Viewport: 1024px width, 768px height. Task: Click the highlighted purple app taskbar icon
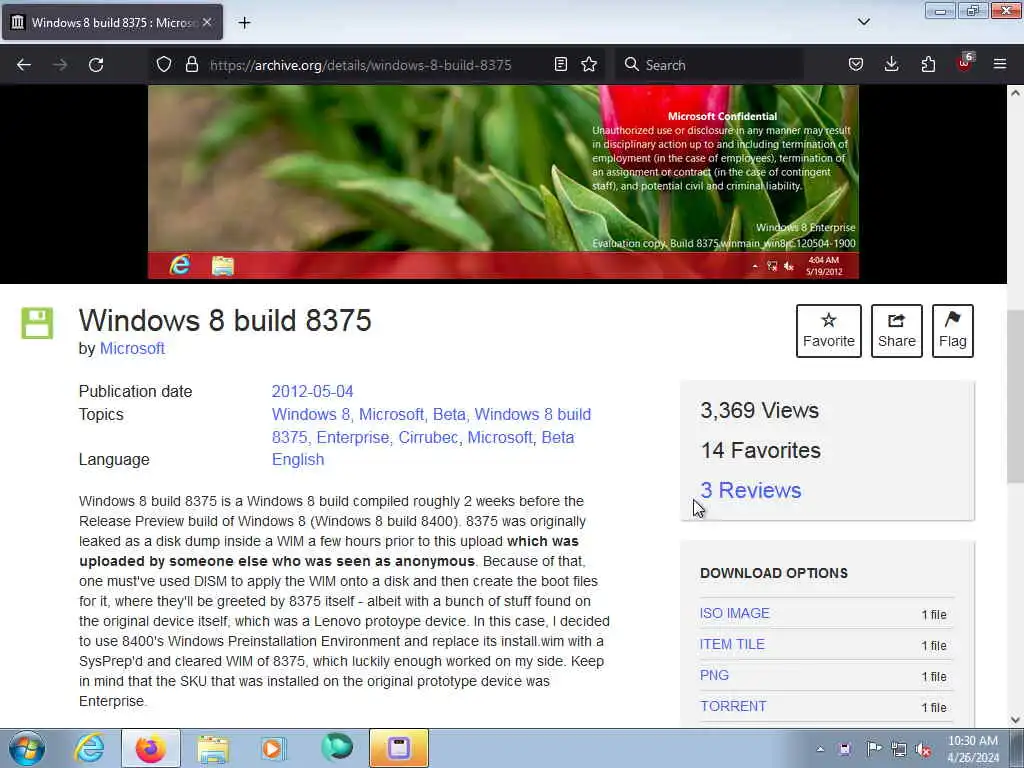coord(398,748)
